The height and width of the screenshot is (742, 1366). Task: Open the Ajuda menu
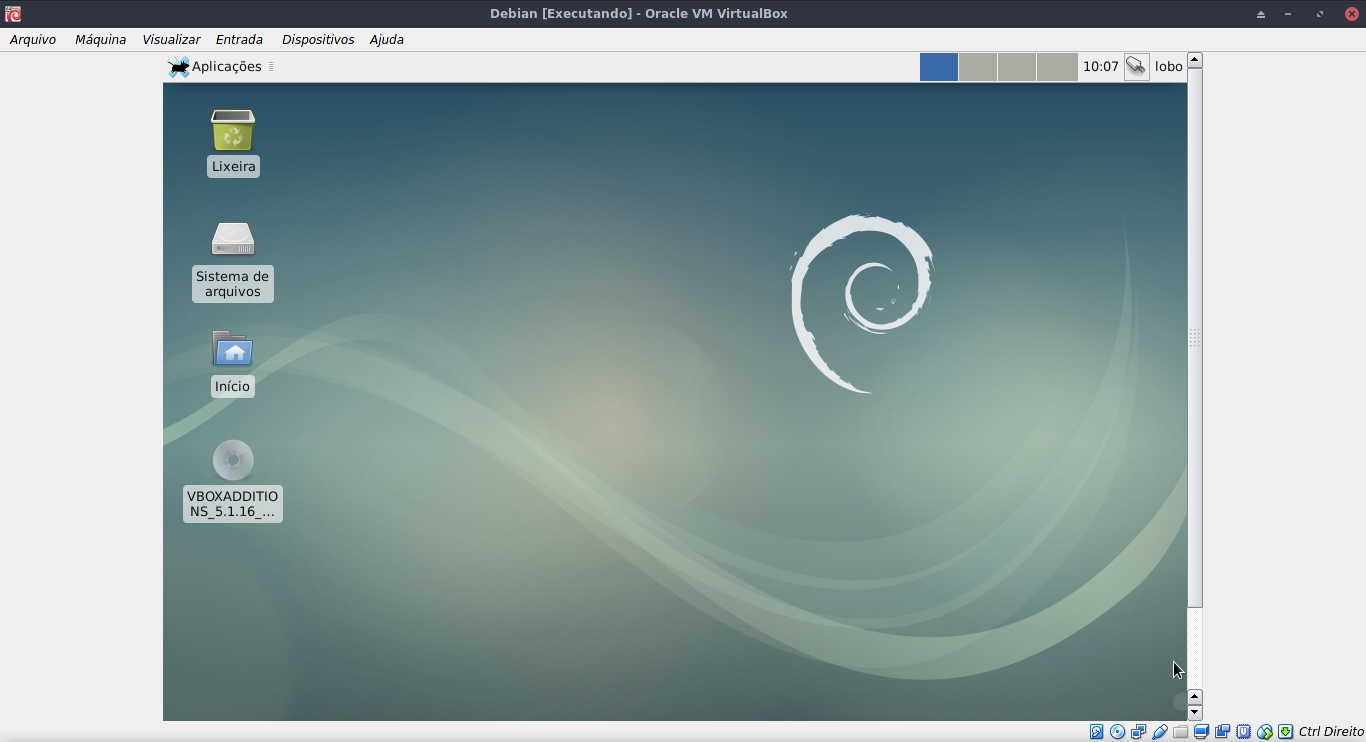click(387, 40)
